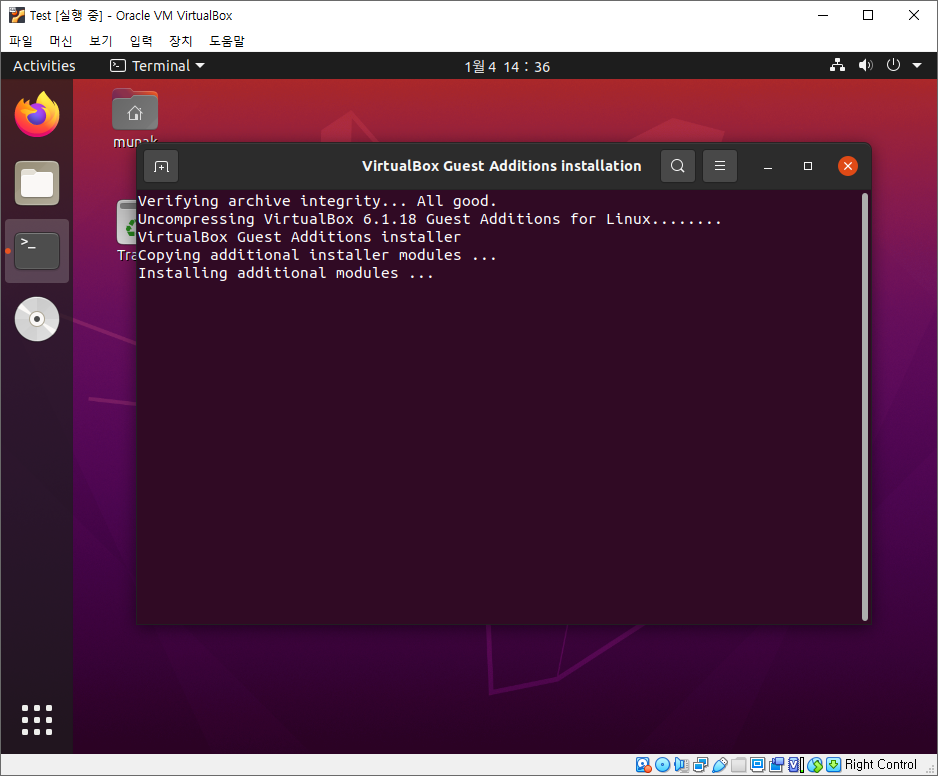Open the clock and calendar panel
The width and height of the screenshot is (938, 776).
point(507,66)
